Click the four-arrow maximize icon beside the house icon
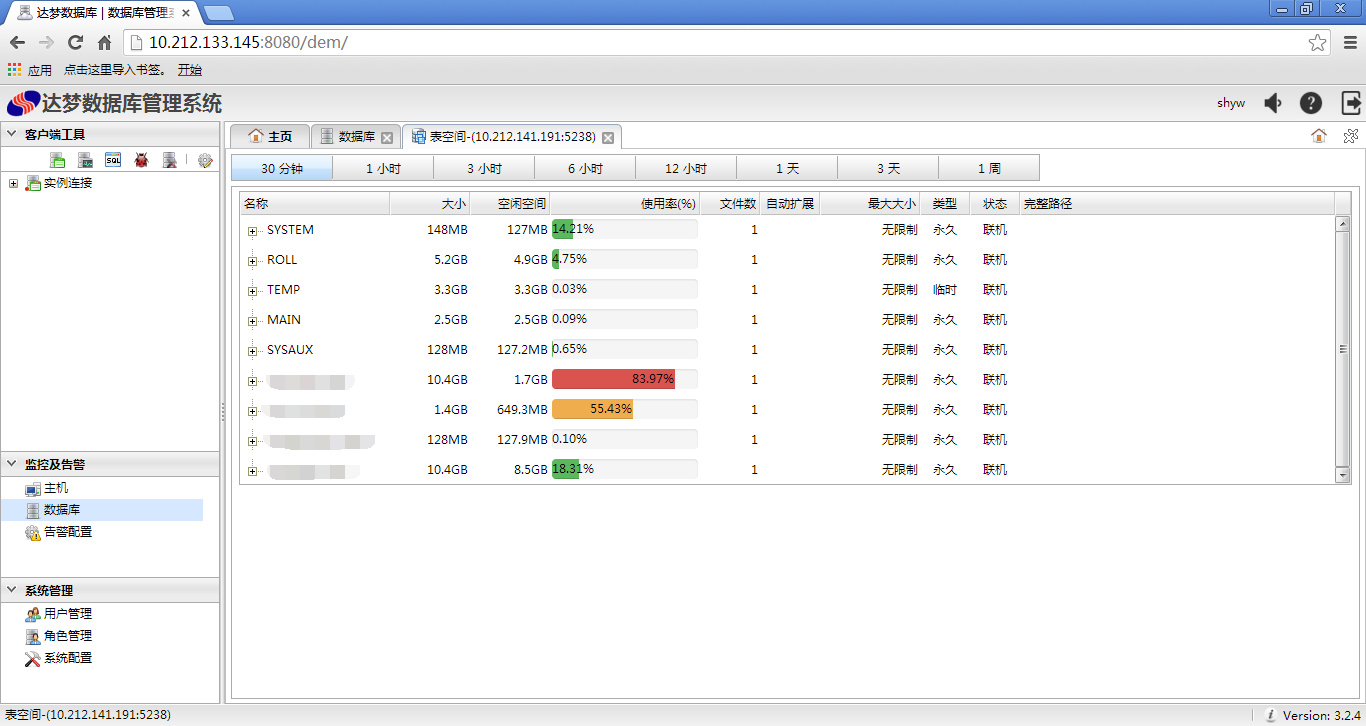 tap(1351, 136)
